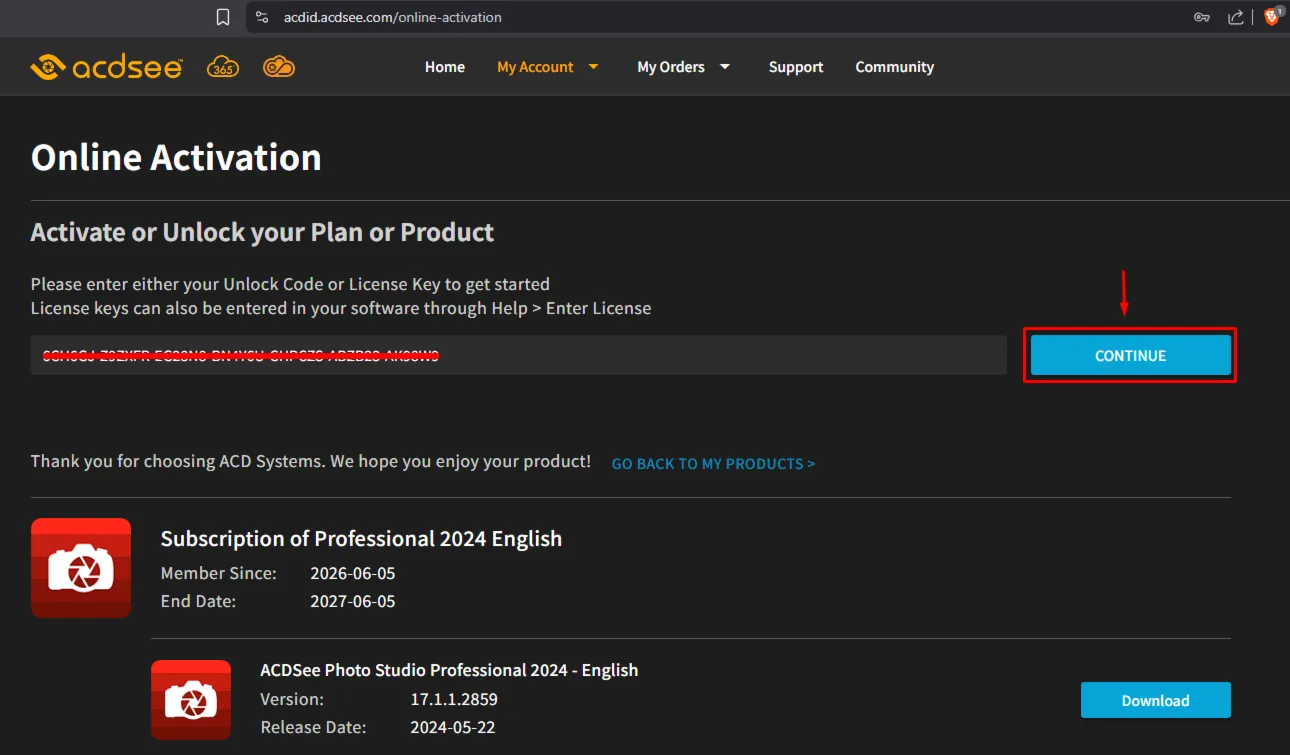
Task: Click the password key icon in the address bar
Action: (x=1202, y=17)
